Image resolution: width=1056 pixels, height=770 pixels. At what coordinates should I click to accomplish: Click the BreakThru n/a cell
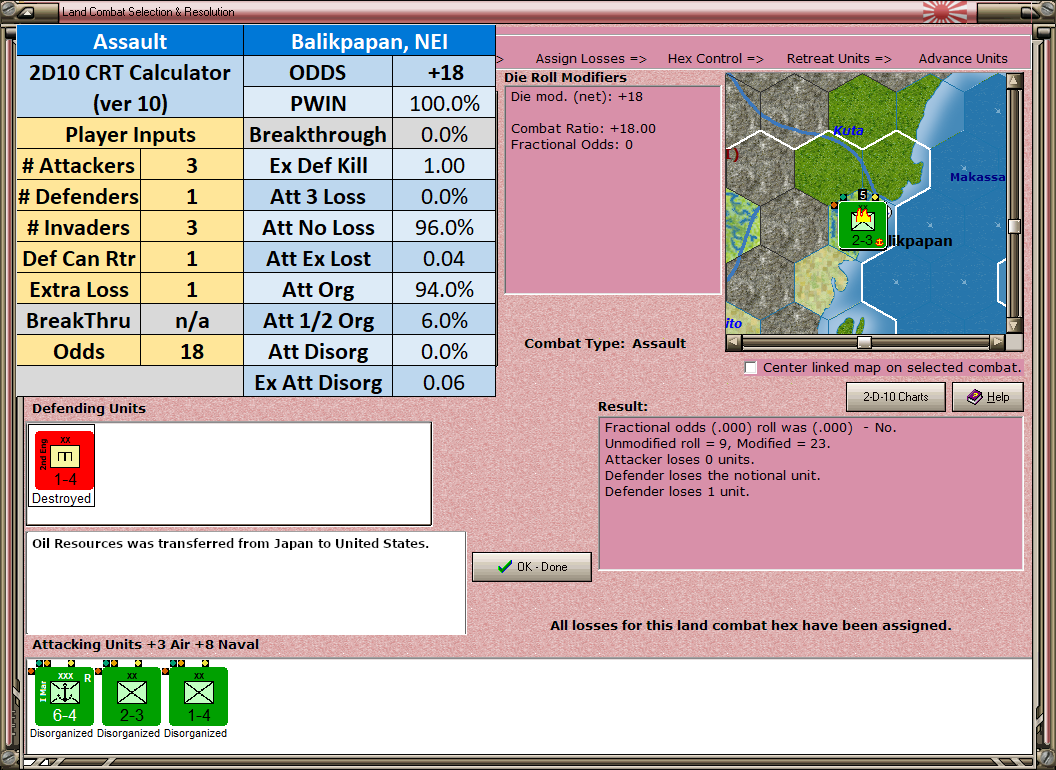(192, 320)
